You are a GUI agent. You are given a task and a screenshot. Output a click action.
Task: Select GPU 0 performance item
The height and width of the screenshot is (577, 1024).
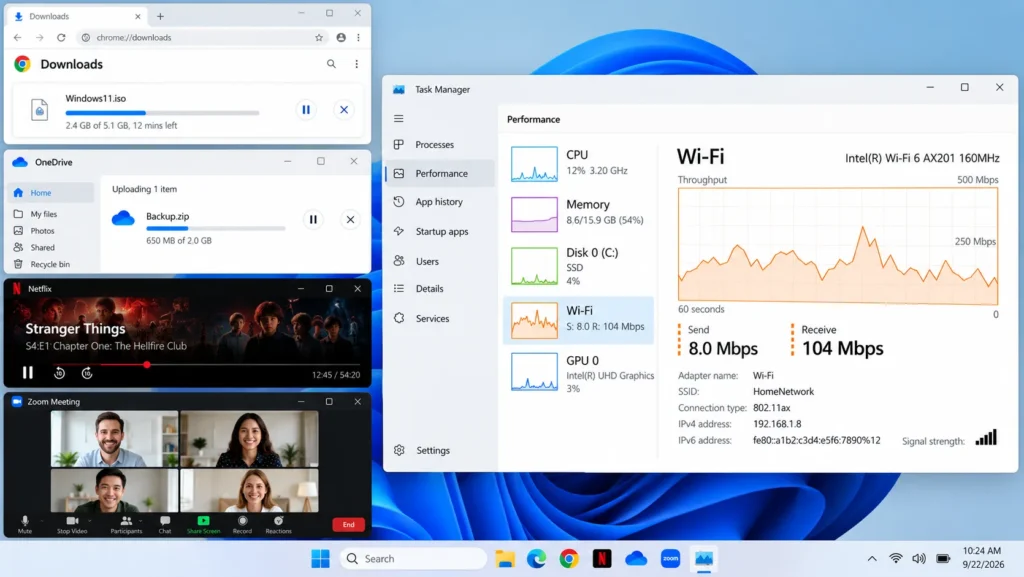[579, 373]
